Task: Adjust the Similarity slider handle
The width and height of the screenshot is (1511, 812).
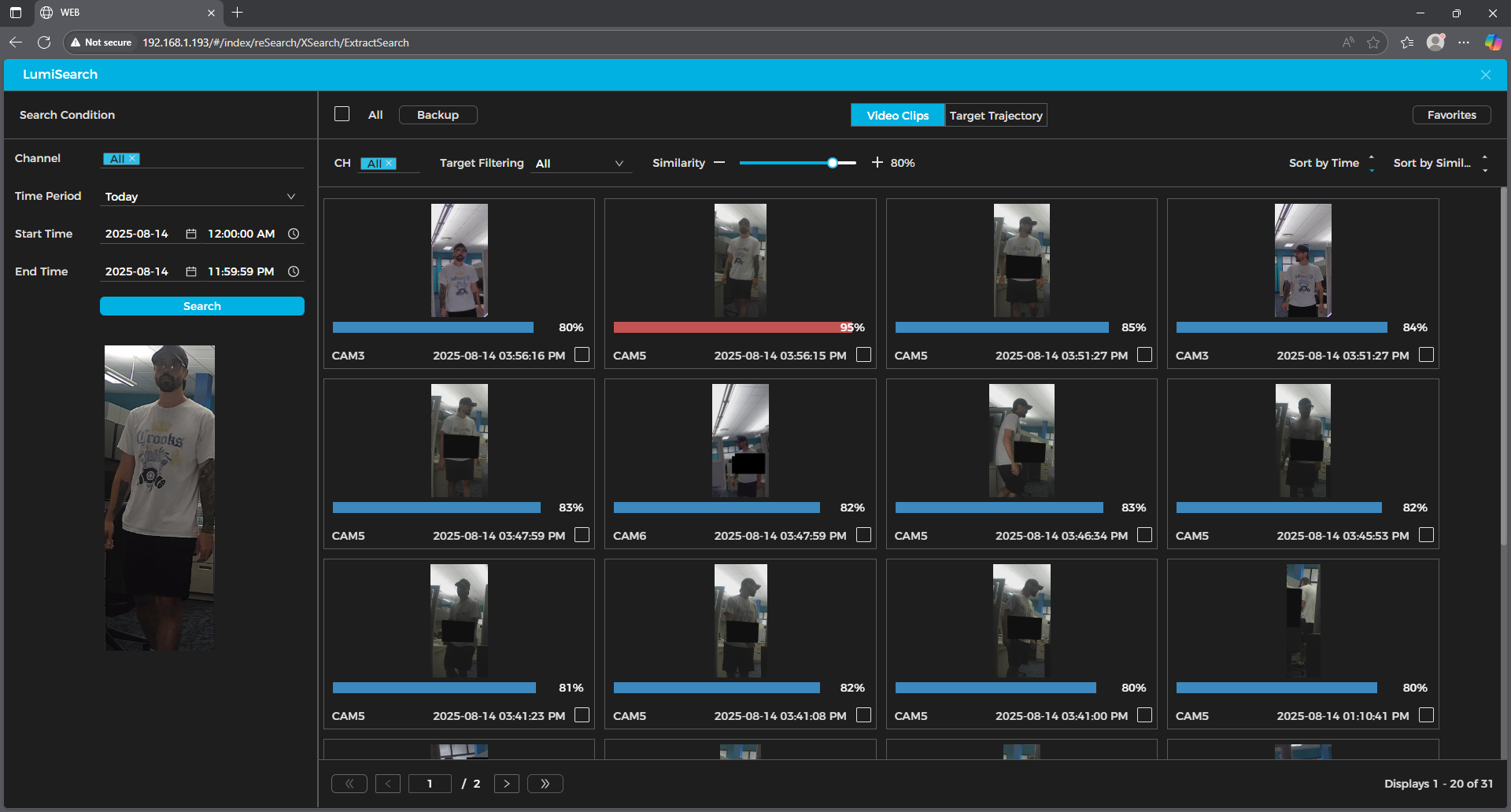Action: [832, 163]
